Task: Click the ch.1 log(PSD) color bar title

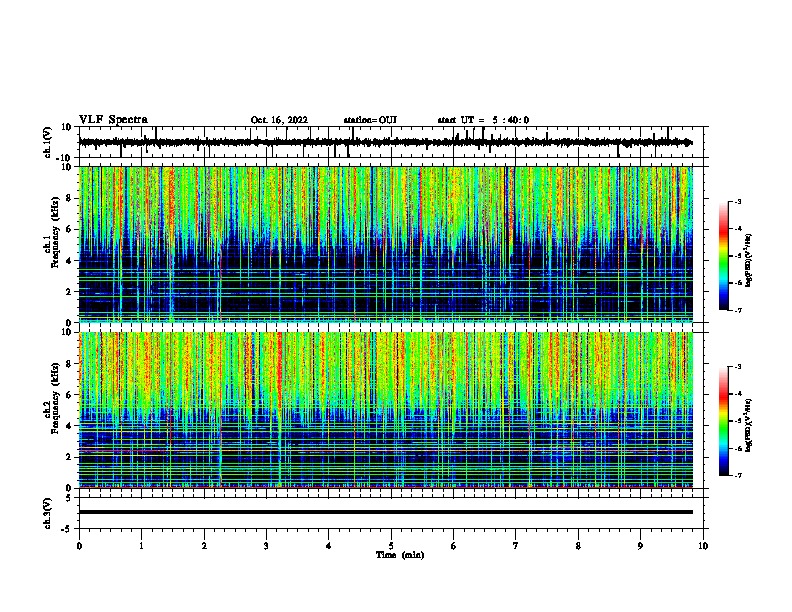Action: click(x=748, y=261)
